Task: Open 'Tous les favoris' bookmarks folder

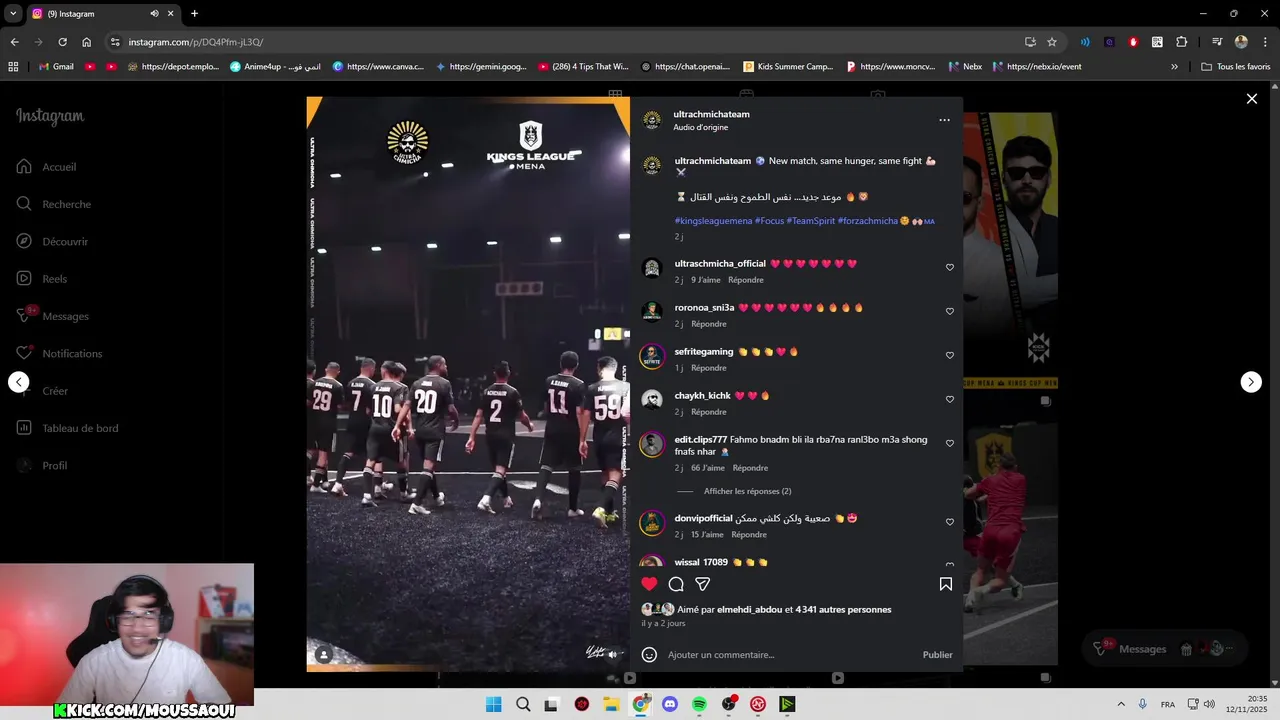Action: tap(1236, 67)
